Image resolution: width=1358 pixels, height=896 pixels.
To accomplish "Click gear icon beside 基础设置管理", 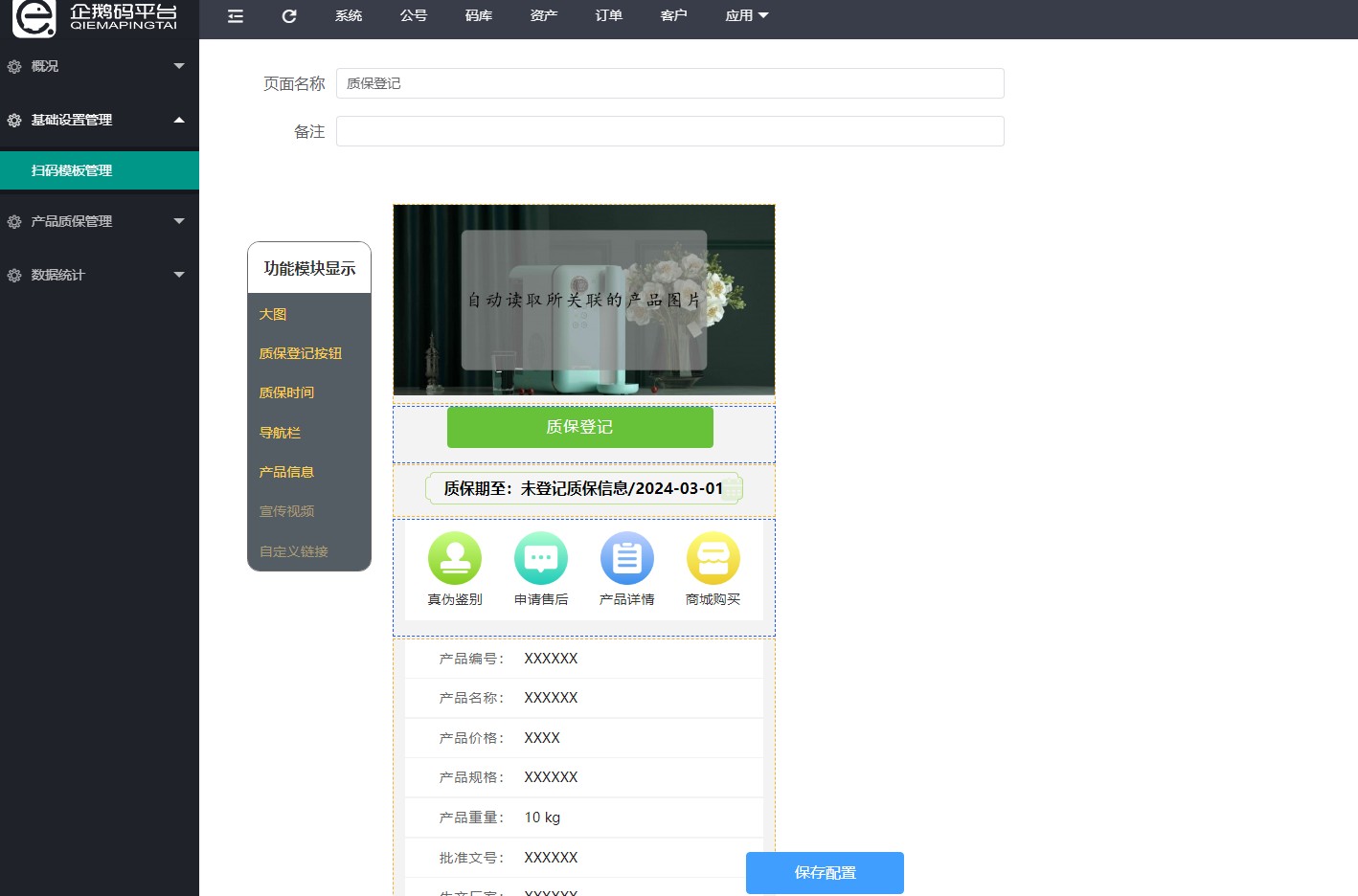I will point(14,121).
